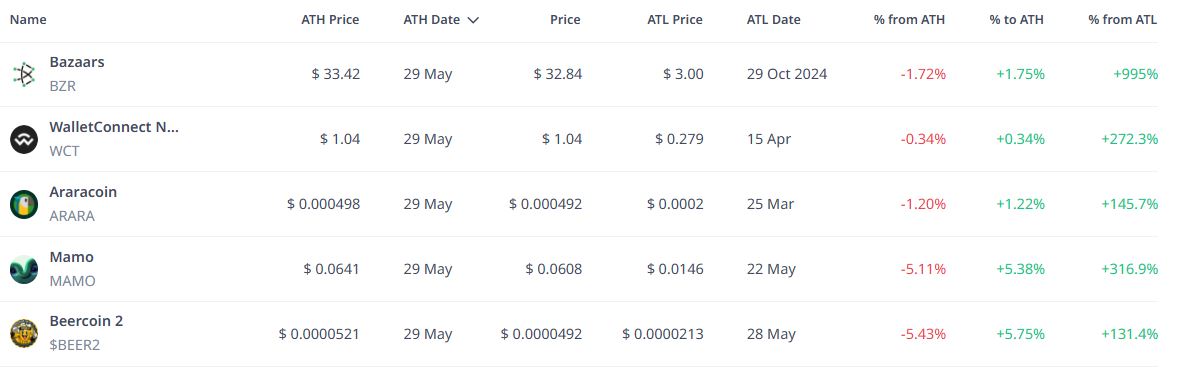Sort table by Name column
This screenshot has width=1188, height=367.
(28, 20)
